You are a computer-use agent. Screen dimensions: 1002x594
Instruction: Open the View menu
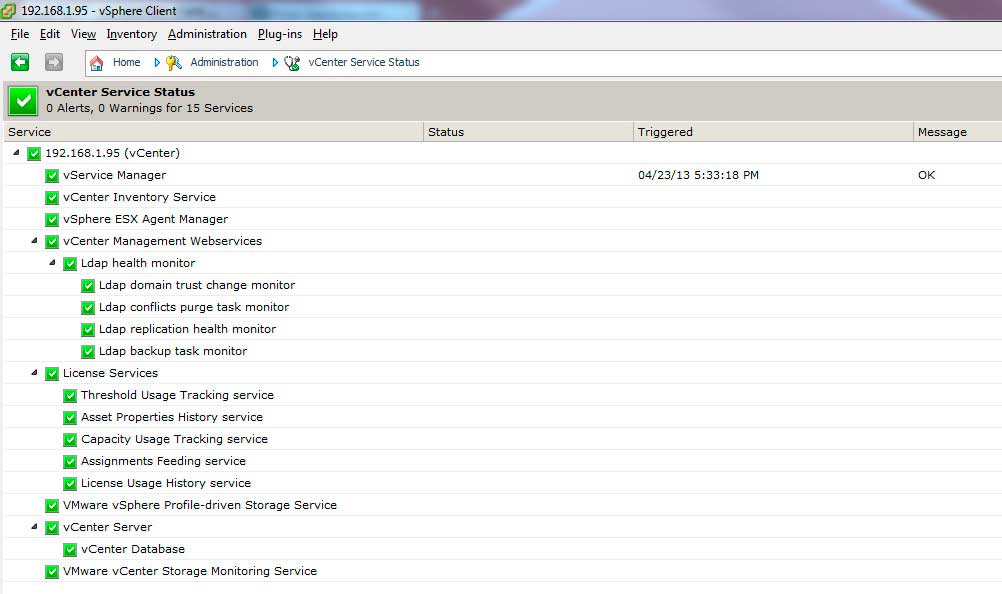[x=83, y=34]
